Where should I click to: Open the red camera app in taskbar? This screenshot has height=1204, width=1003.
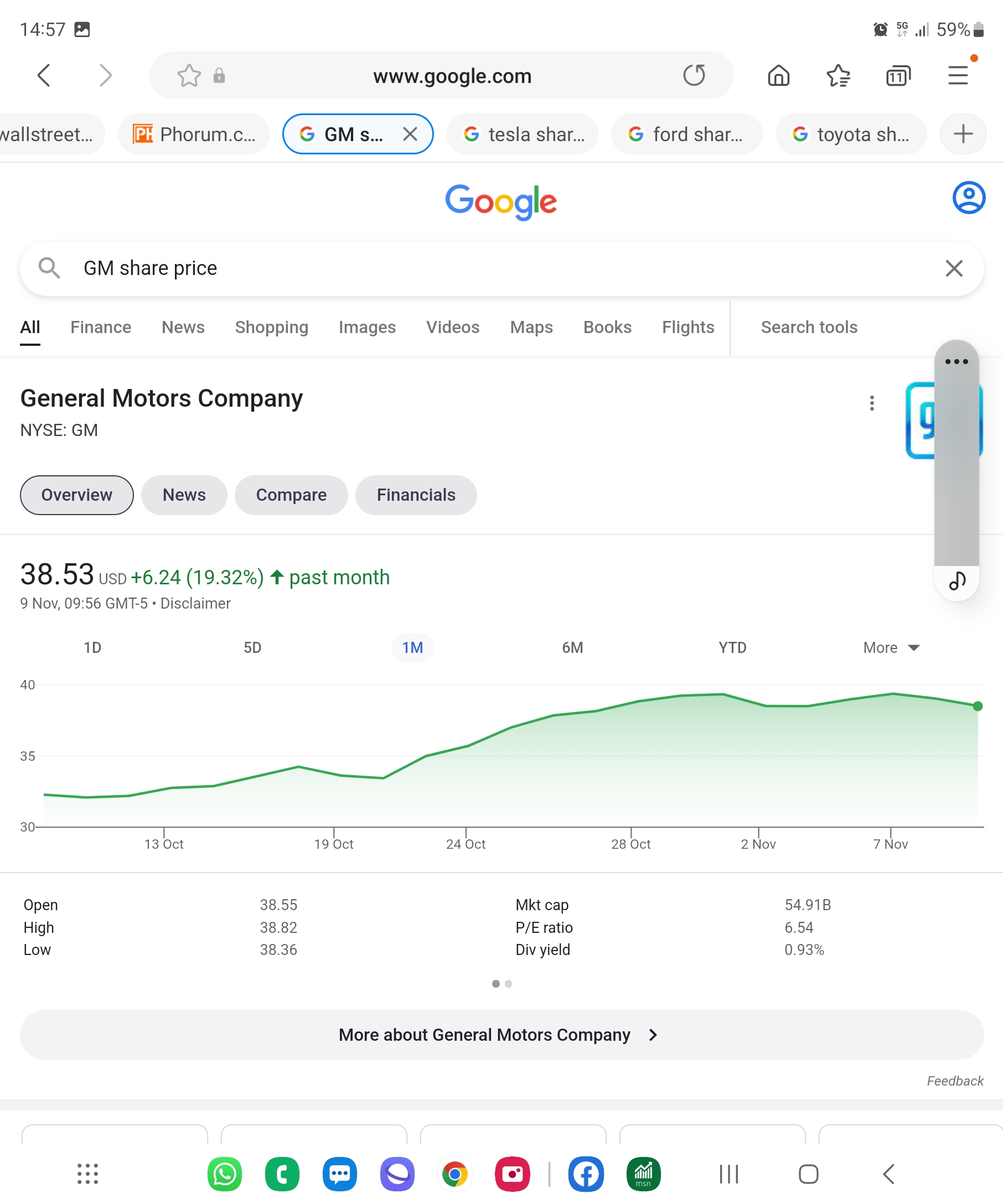coord(512,1174)
